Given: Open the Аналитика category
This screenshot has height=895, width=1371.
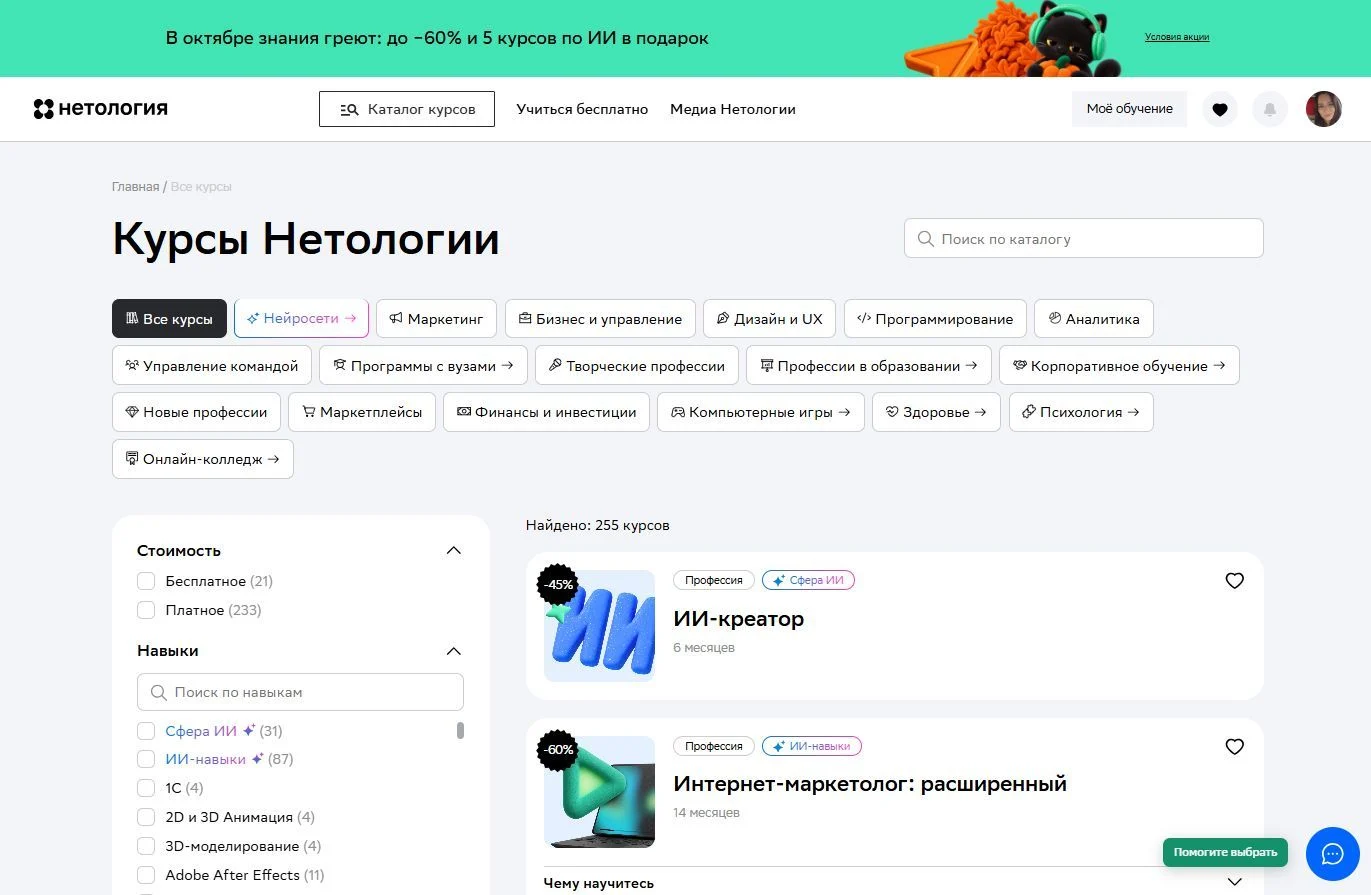Looking at the screenshot, I should pyautogui.click(x=1094, y=319).
